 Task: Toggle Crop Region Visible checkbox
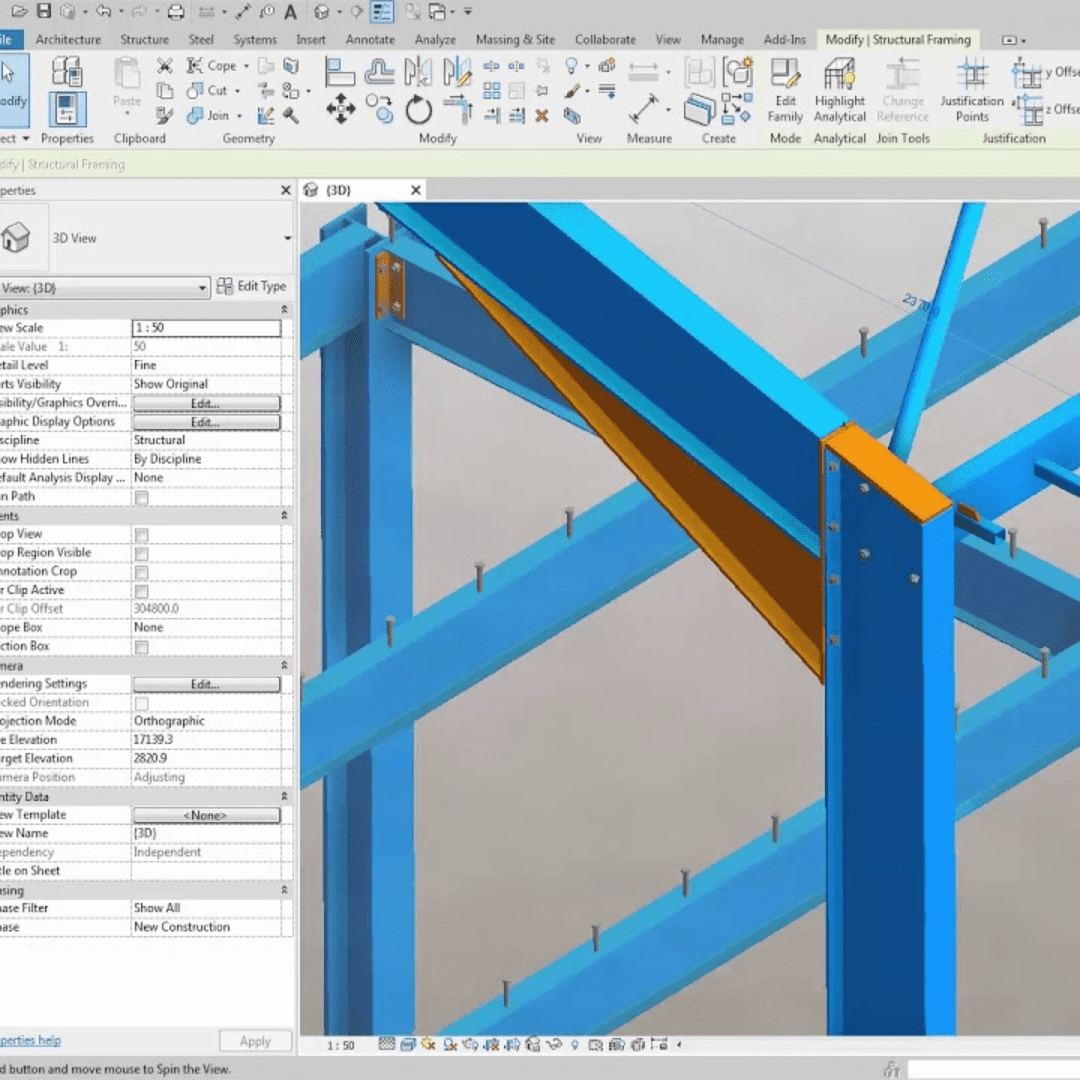[142, 554]
